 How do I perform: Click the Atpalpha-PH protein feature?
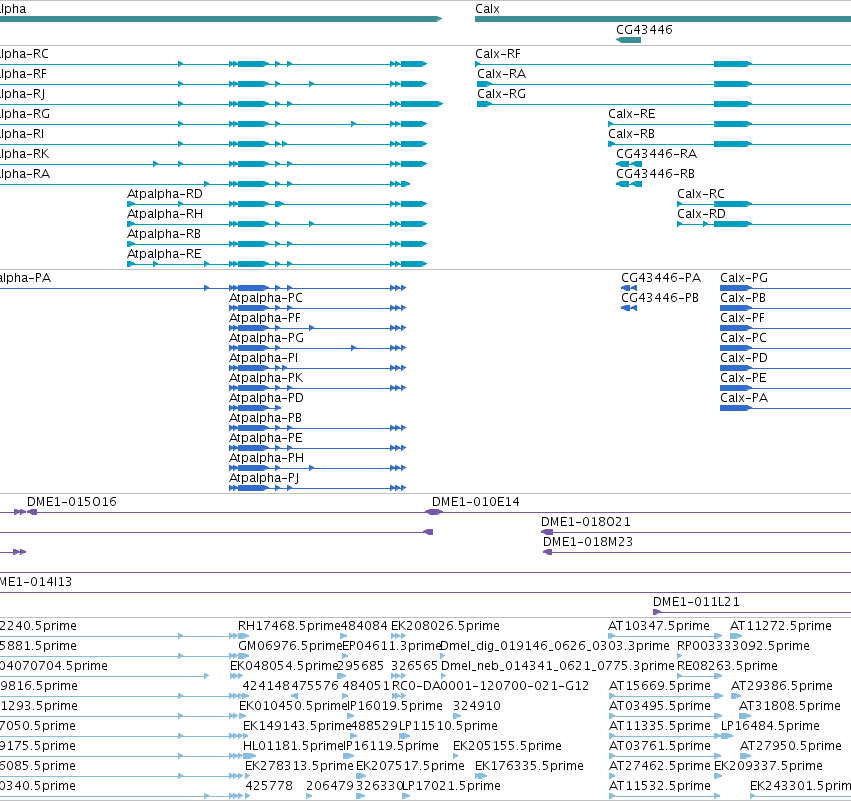317,468
